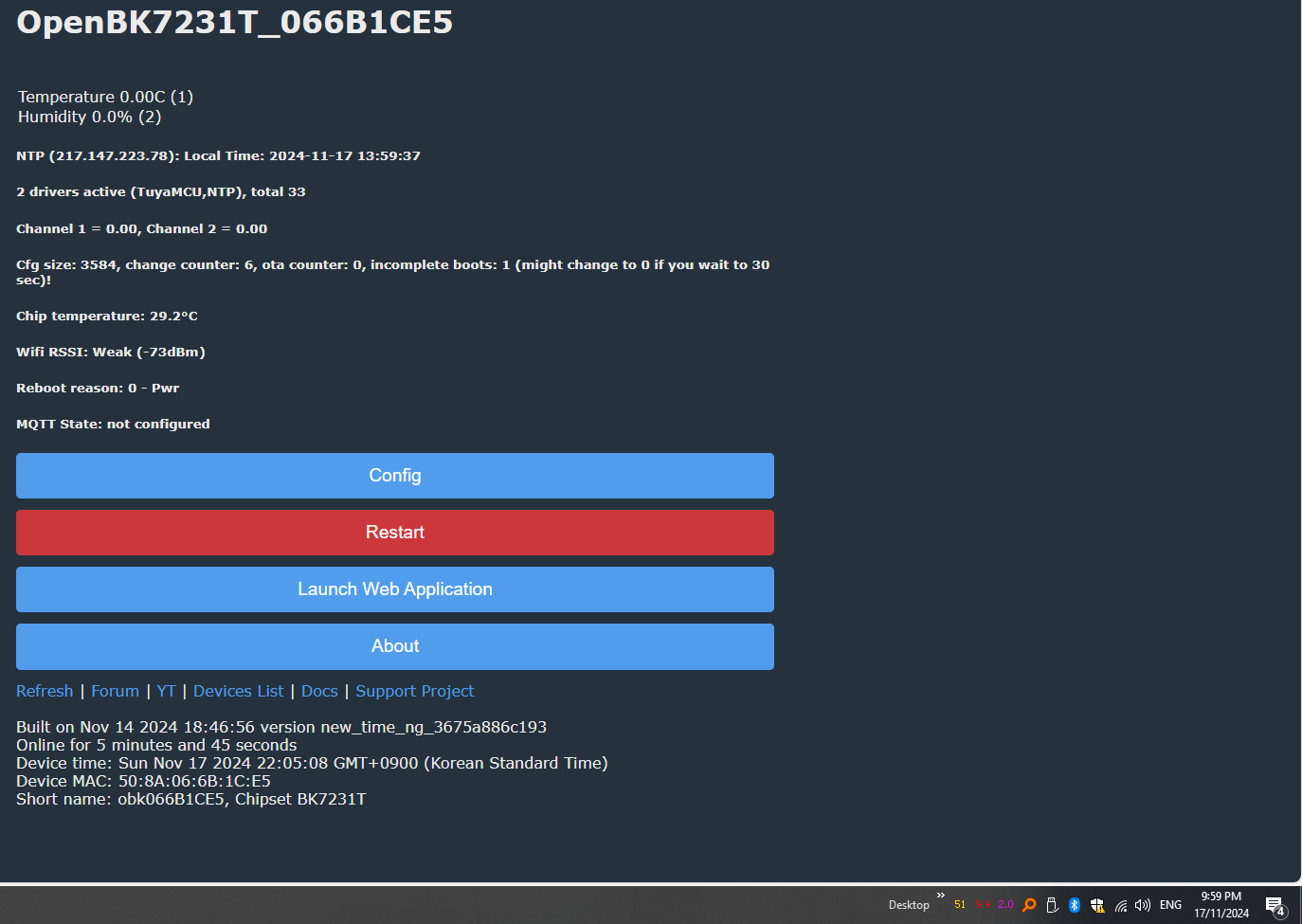Click the red 9.4 tray monitor value
This screenshot has width=1302, height=924.
tap(983, 904)
